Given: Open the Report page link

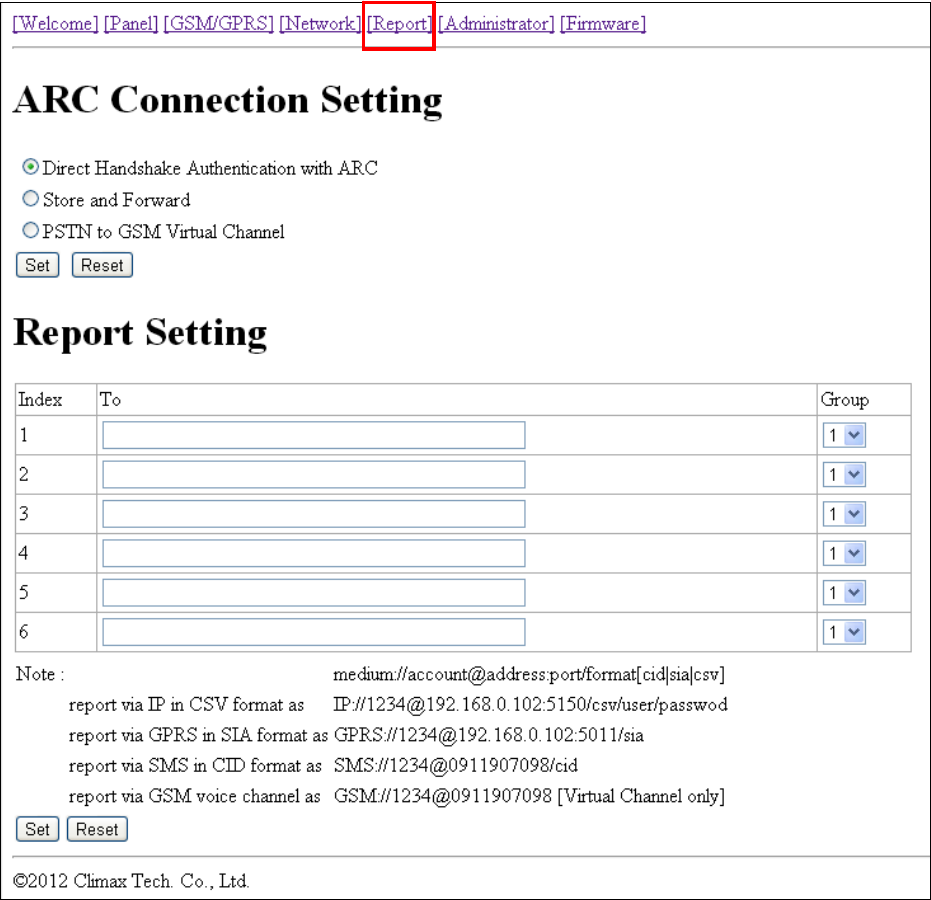Looking at the screenshot, I should click(399, 24).
